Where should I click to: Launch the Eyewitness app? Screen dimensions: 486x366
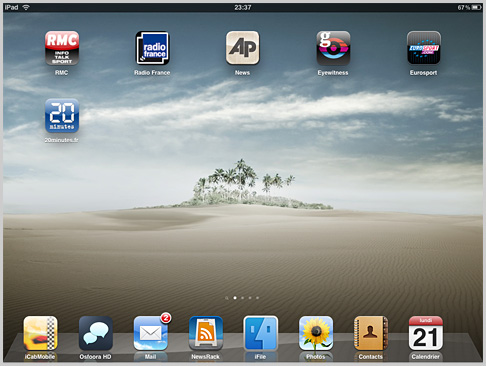point(333,48)
